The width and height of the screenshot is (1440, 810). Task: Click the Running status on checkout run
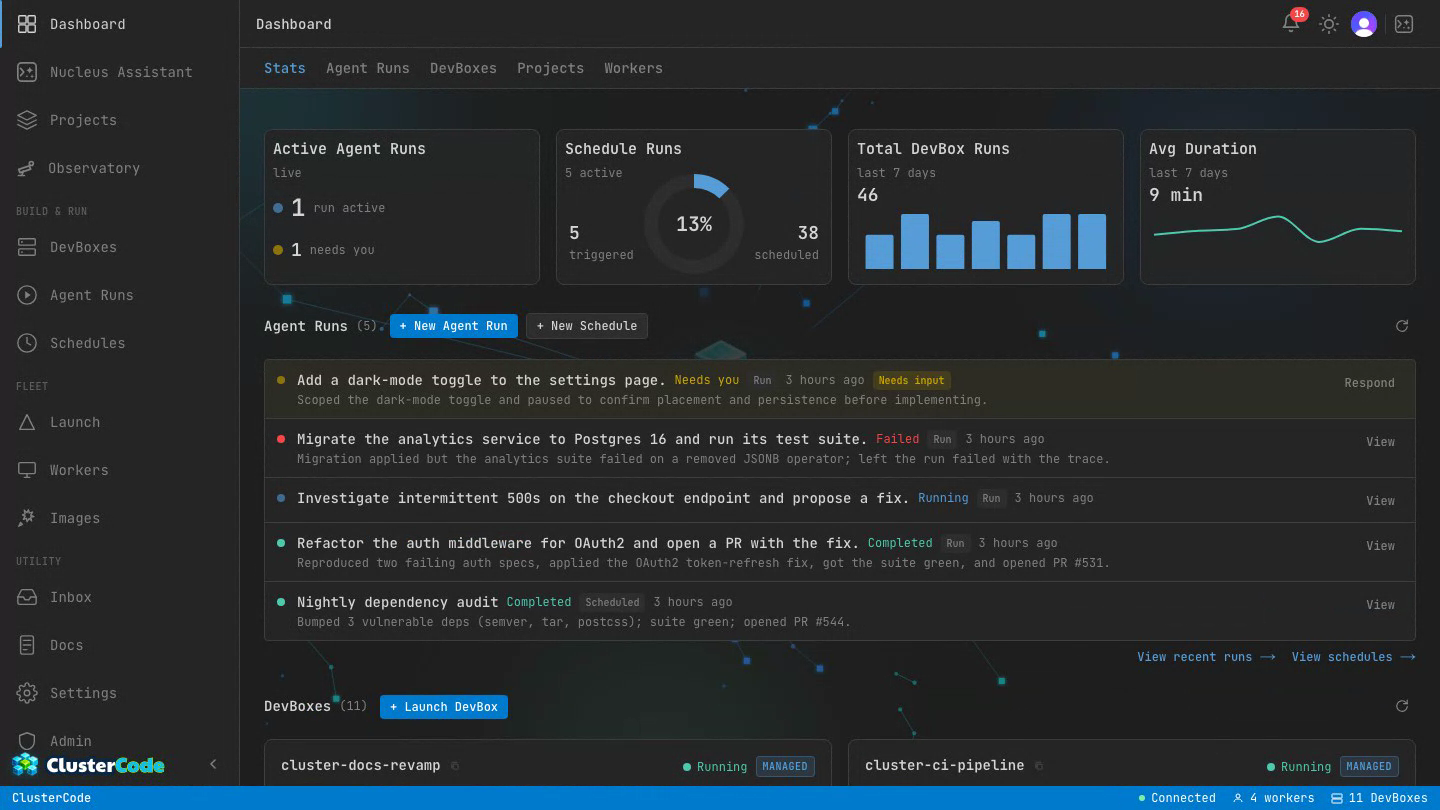943,498
